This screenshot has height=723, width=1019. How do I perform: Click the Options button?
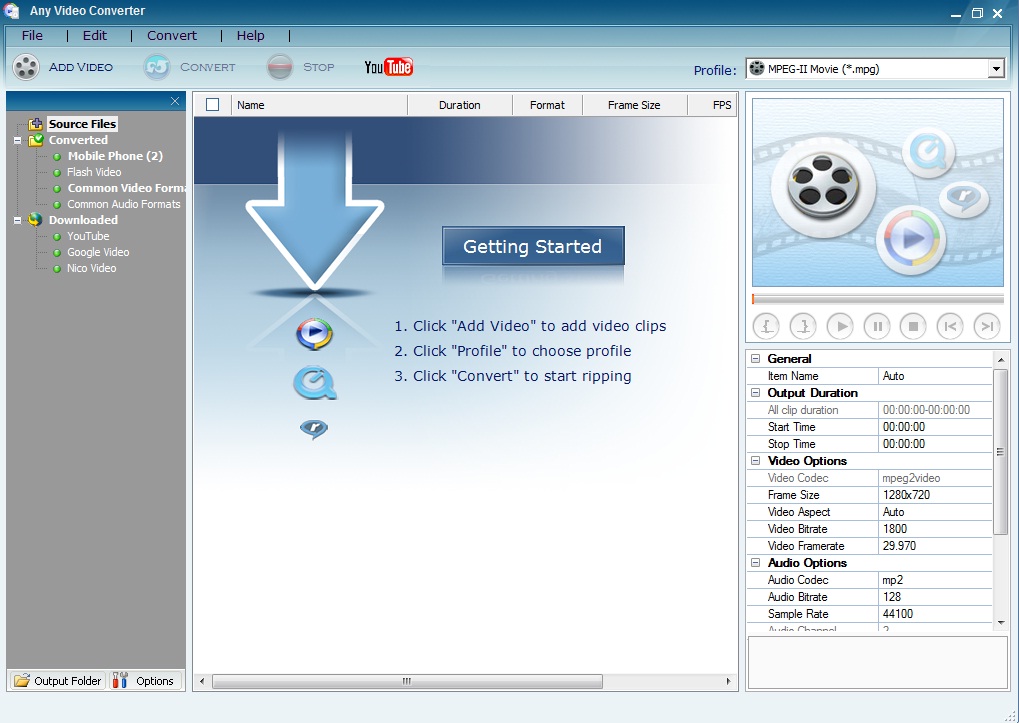point(145,680)
